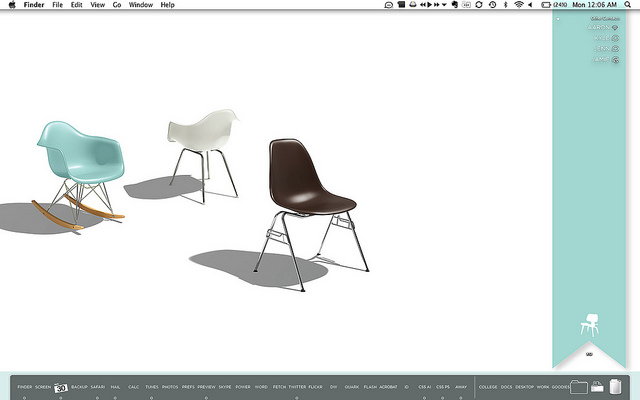Launch ACROBAT from the dock
The height and width of the screenshot is (400, 640).
(x=388, y=387)
